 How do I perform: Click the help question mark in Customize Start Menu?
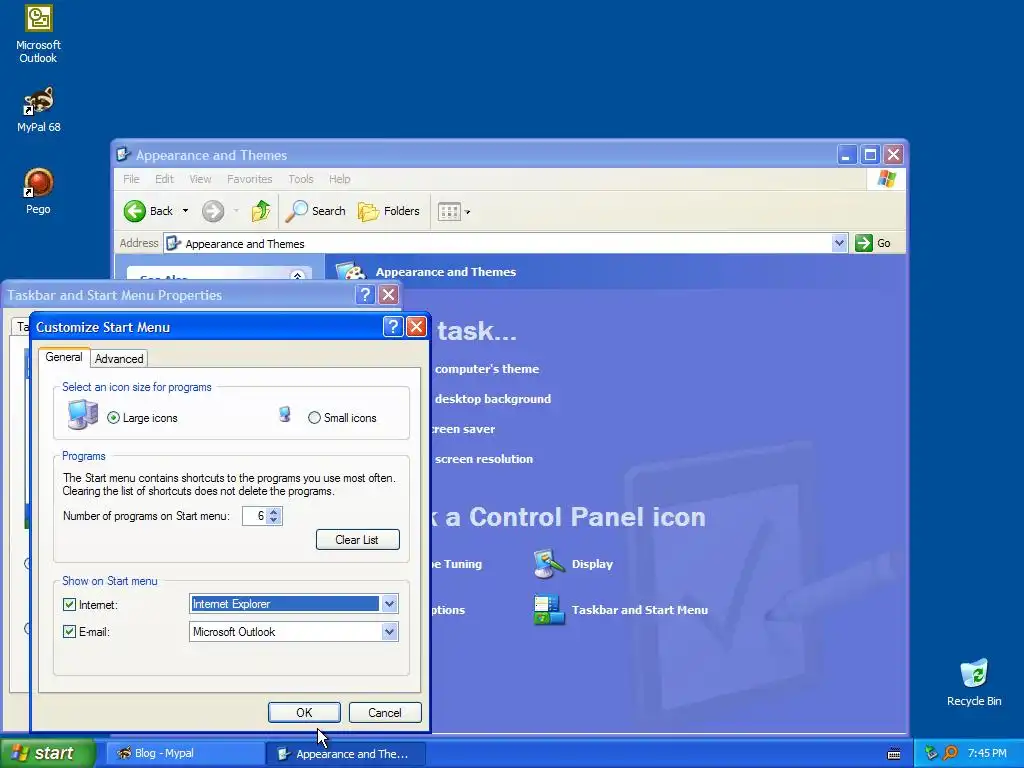tap(392, 327)
